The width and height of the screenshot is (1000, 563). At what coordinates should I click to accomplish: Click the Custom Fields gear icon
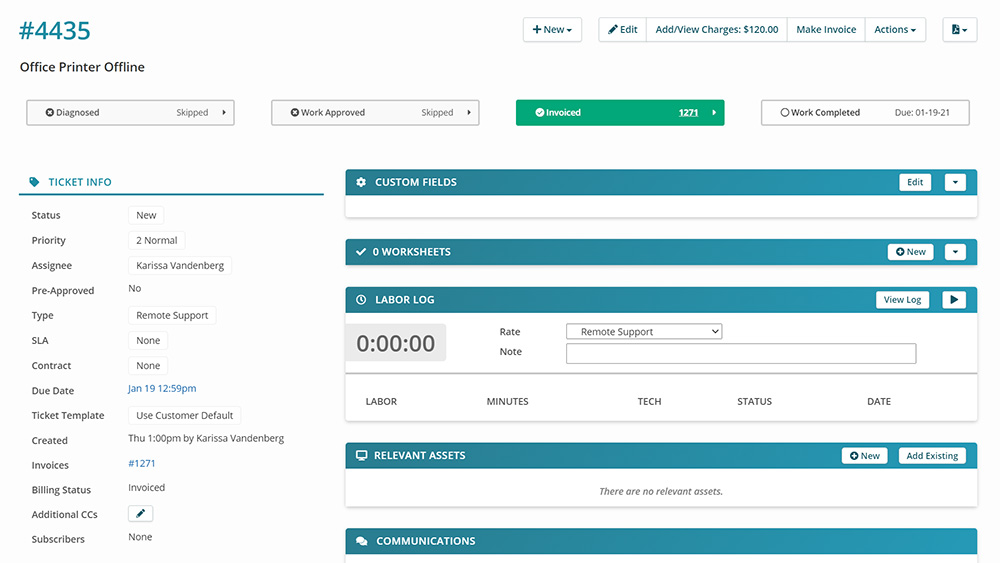361,182
